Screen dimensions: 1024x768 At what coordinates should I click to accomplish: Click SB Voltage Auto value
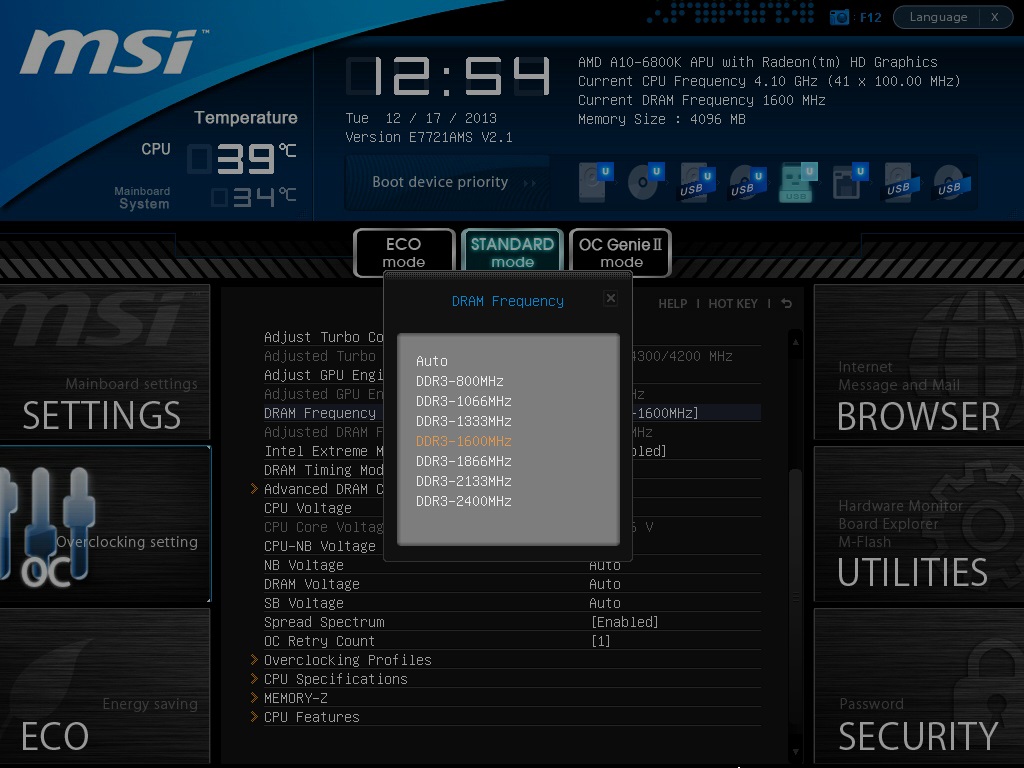click(x=605, y=603)
